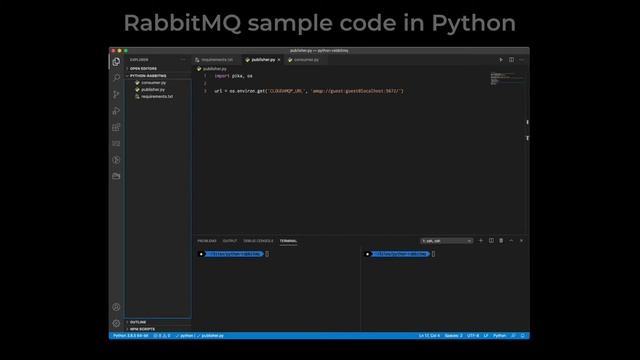
Task: Open the Accounts icon in activity bar
Action: point(116,307)
